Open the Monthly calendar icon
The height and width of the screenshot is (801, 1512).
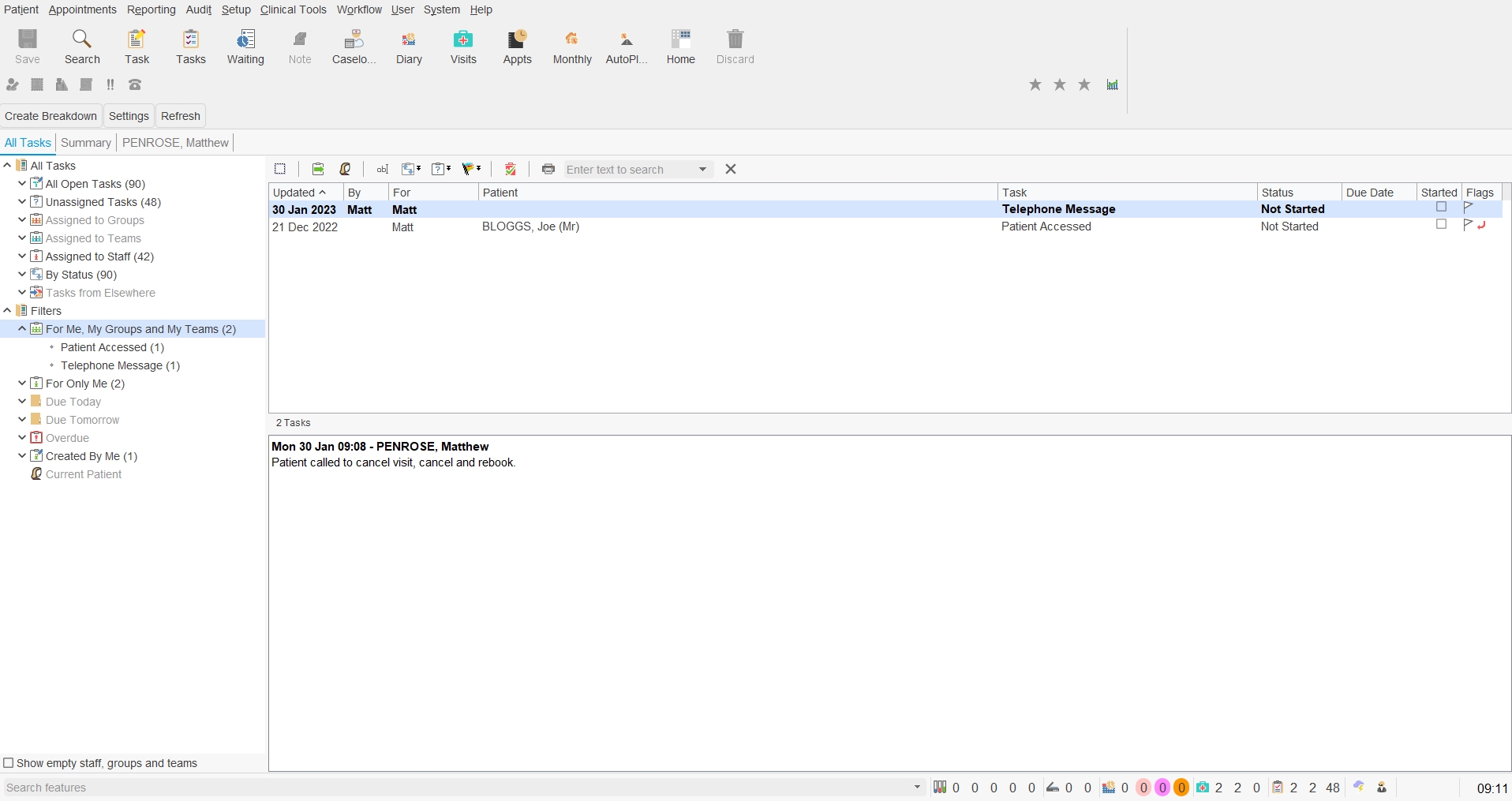point(572,47)
